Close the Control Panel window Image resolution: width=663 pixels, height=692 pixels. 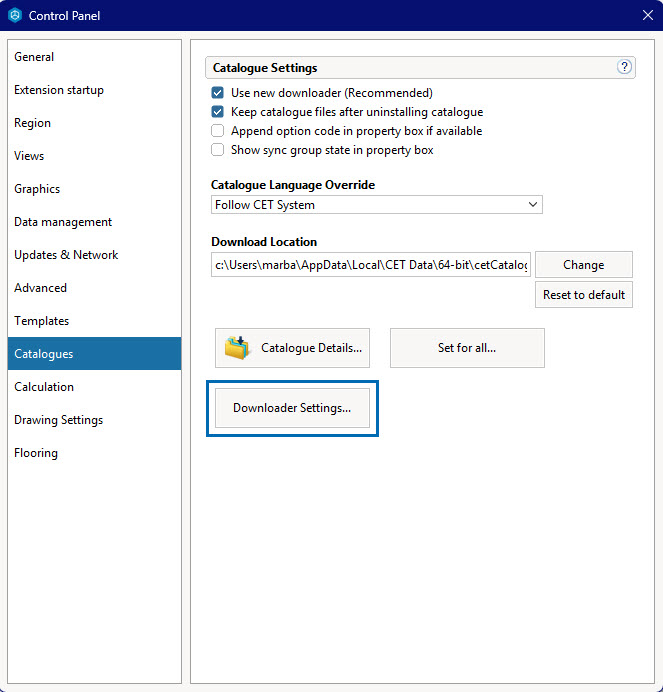point(648,15)
